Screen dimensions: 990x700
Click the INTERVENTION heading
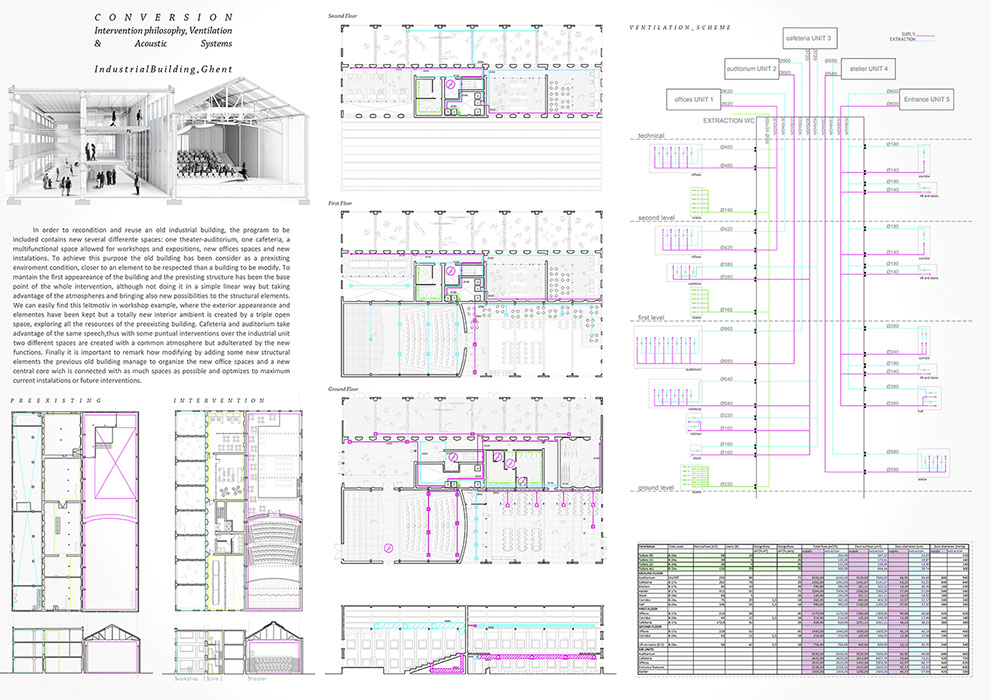coord(210,400)
